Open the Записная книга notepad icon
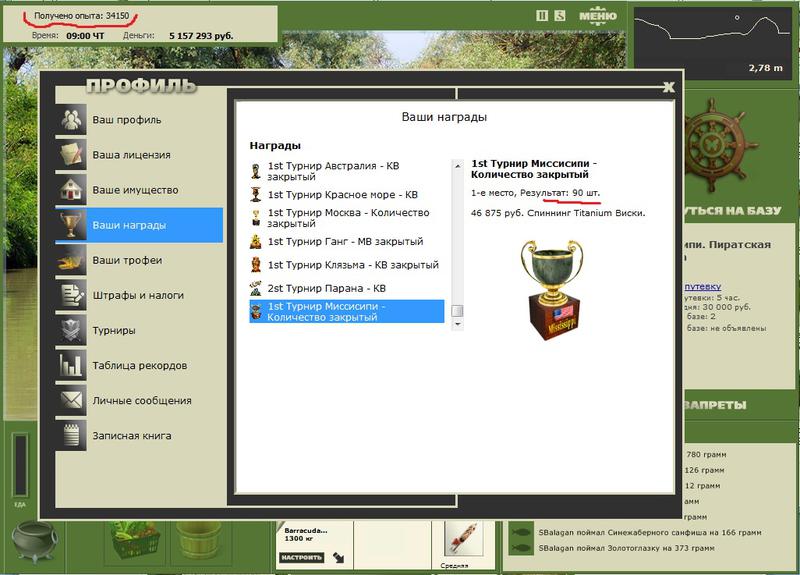800x575 pixels. [71, 436]
